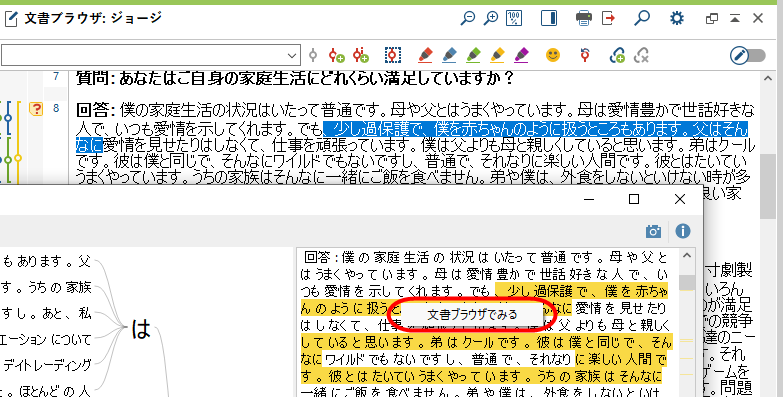
Task: Zoom out in the document browser
Action: point(467,18)
